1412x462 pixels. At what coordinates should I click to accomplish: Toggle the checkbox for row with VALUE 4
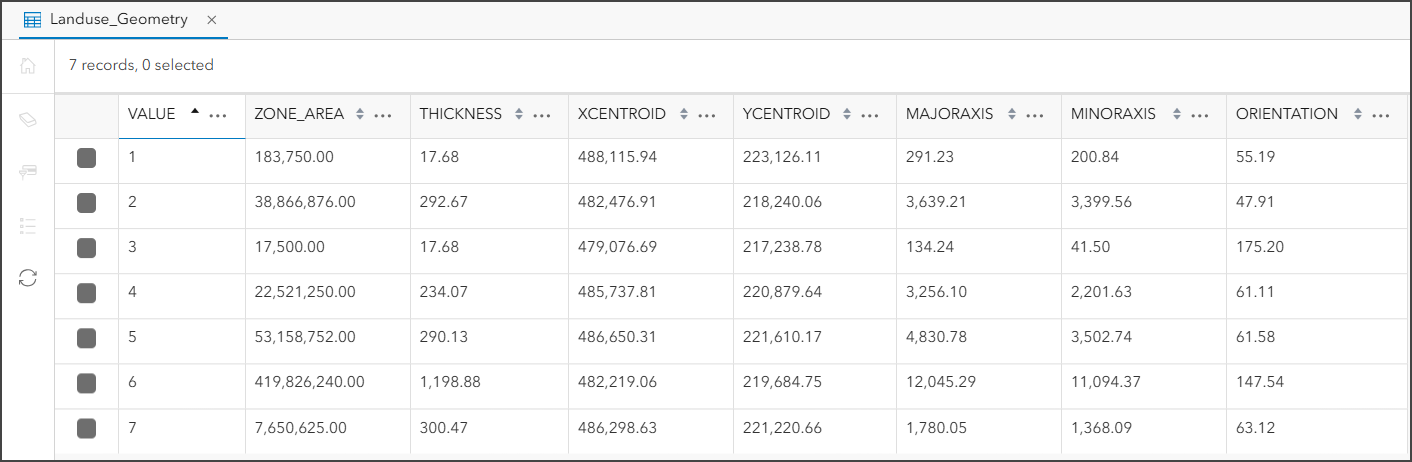(87, 293)
